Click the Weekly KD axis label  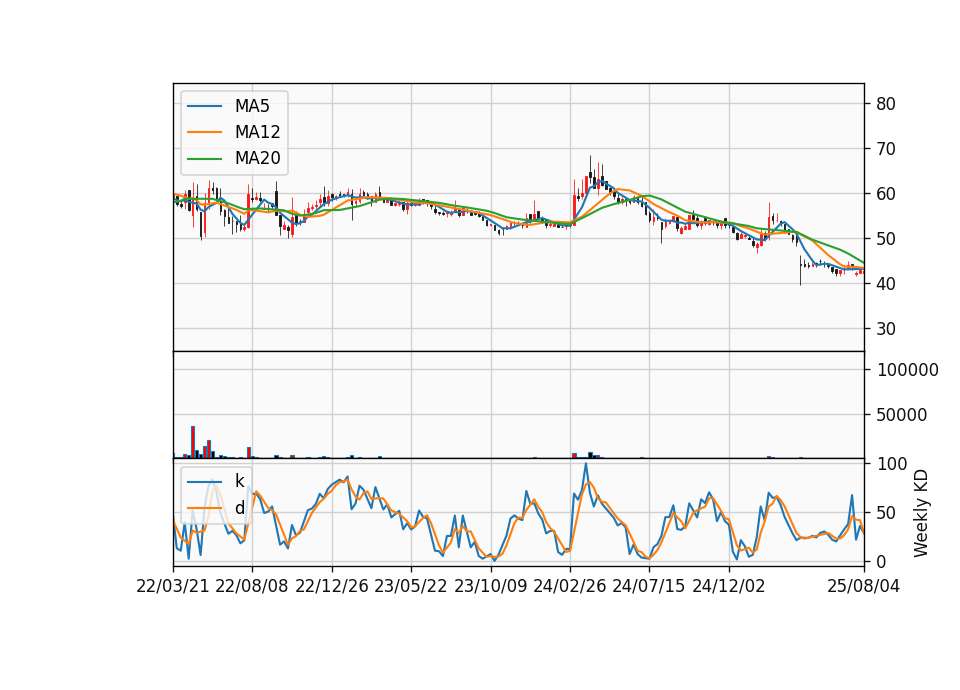click(921, 513)
